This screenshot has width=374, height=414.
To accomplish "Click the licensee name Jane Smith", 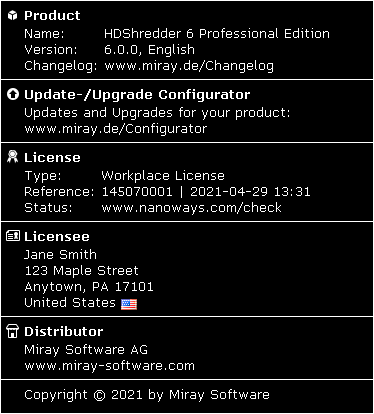I will pyautogui.click(x=60, y=255).
